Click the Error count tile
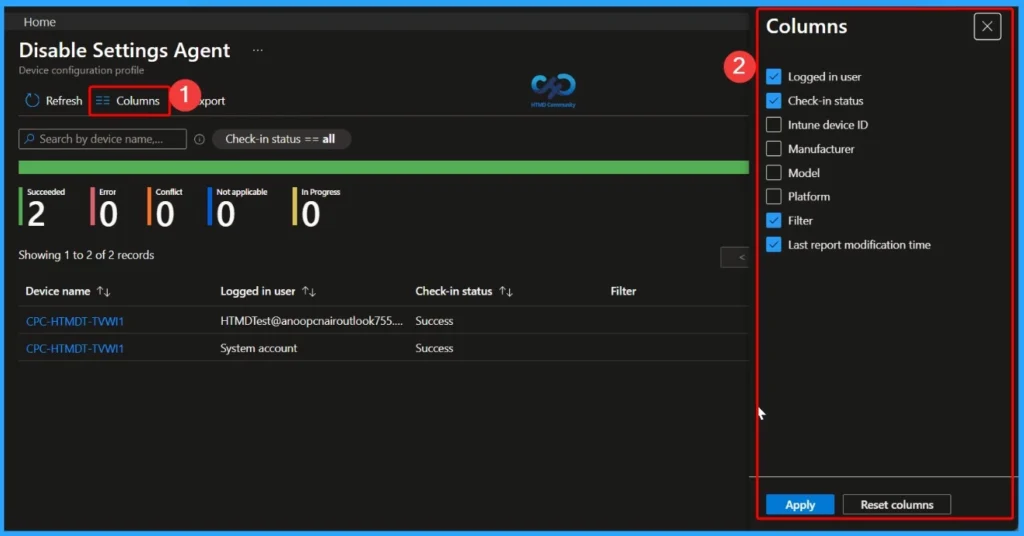 point(104,207)
